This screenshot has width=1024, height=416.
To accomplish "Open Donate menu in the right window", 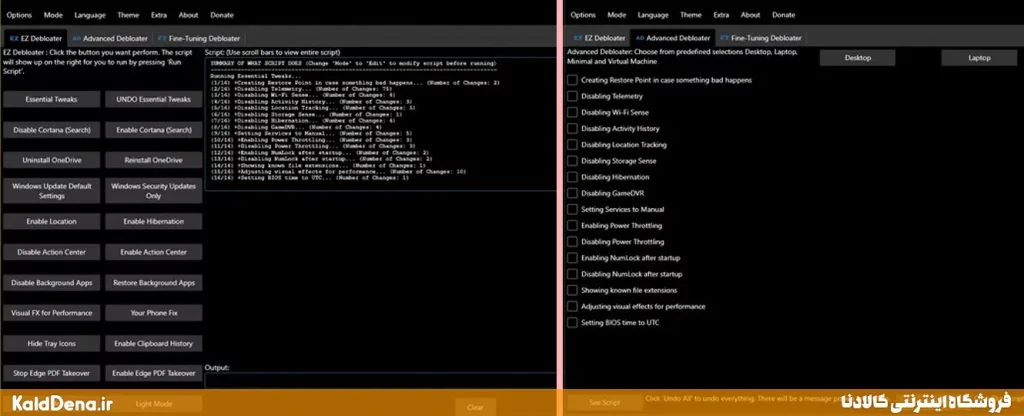I will (x=784, y=15).
